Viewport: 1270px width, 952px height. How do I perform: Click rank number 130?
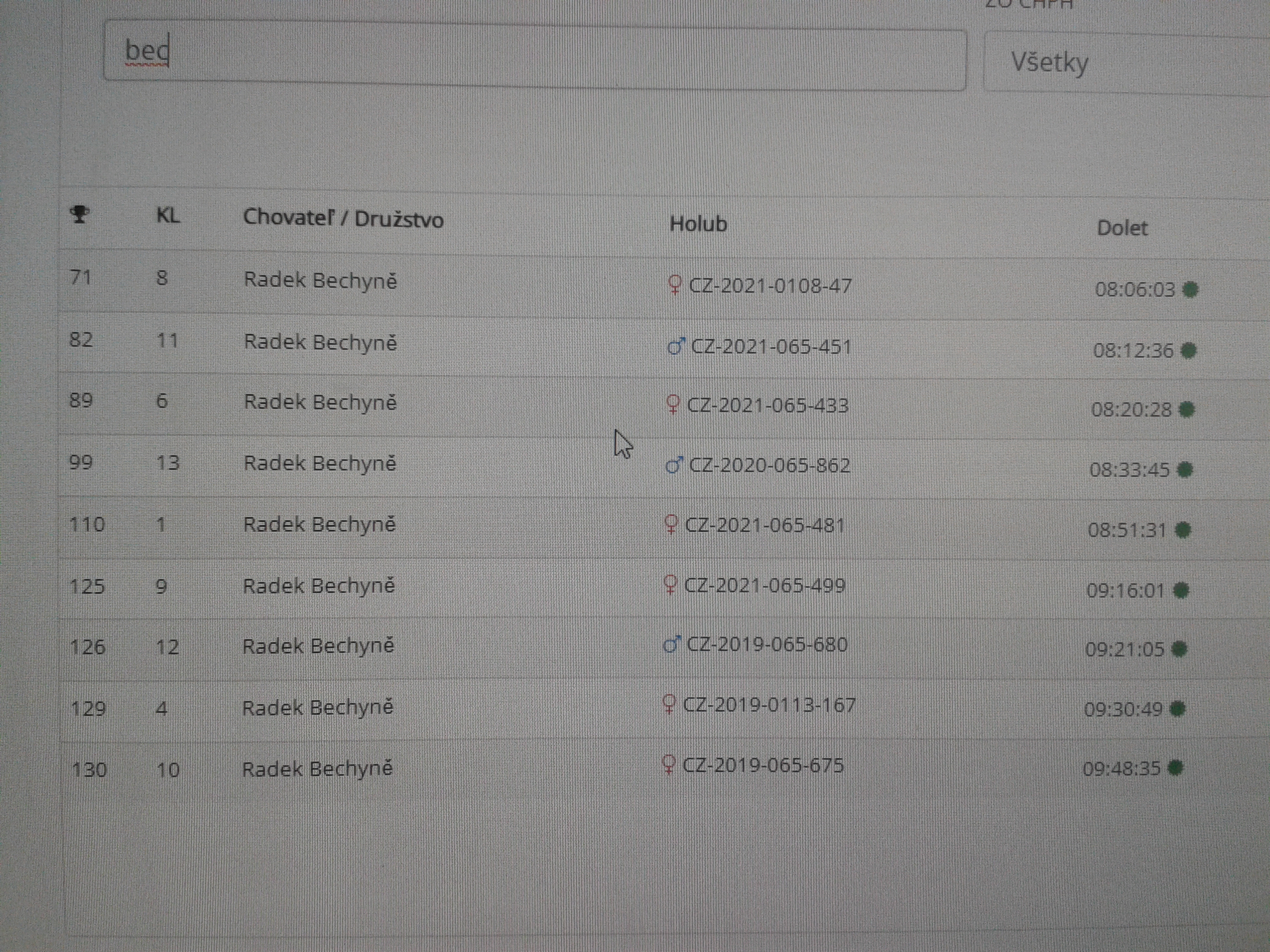(x=89, y=770)
